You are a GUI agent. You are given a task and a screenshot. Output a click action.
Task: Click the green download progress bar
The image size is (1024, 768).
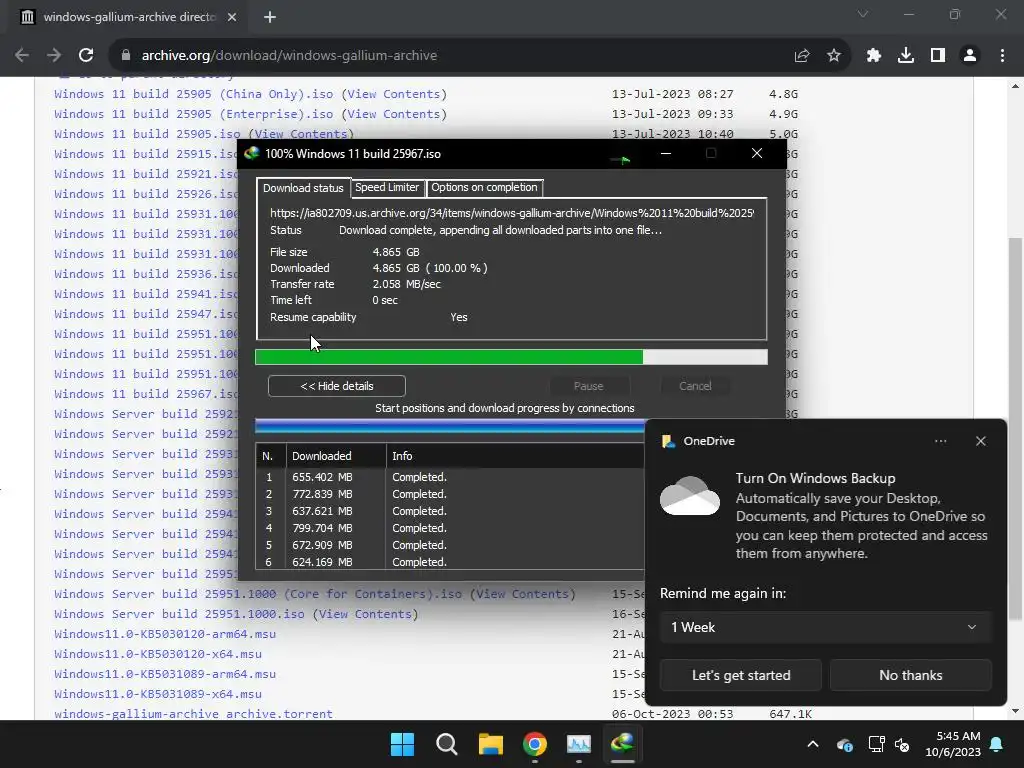click(511, 357)
